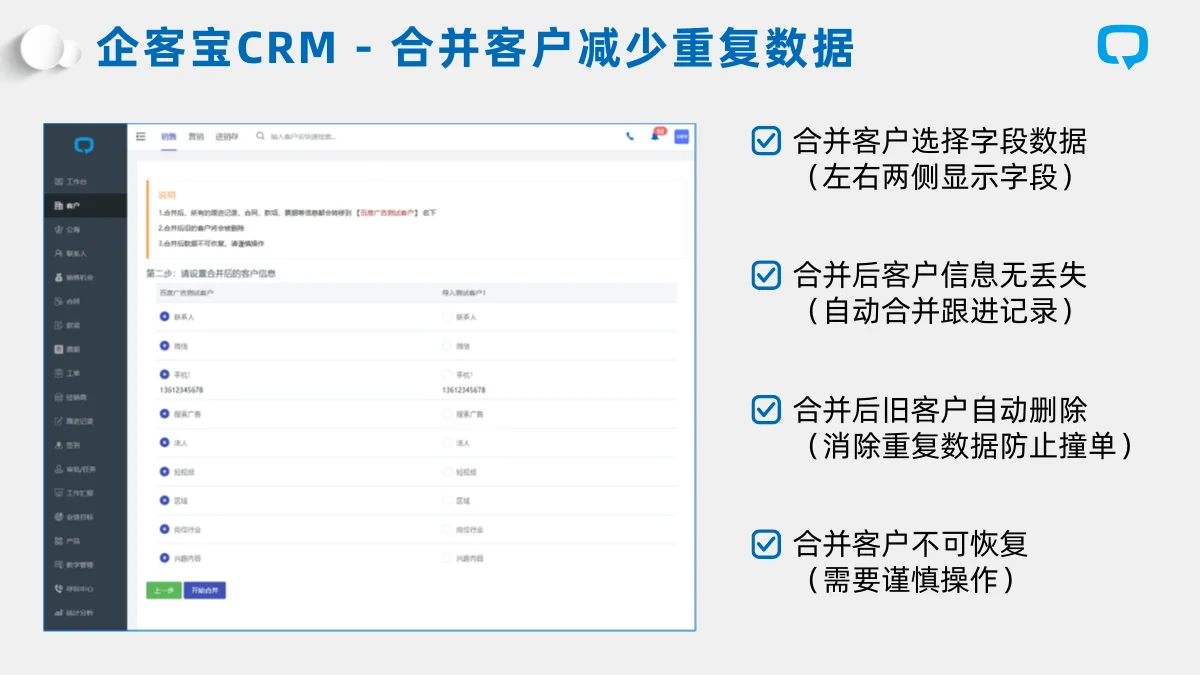Viewport: 1200px width, 675px height.
Task: Select 区域 radio under 导入测试客户1
Action: tap(447, 500)
